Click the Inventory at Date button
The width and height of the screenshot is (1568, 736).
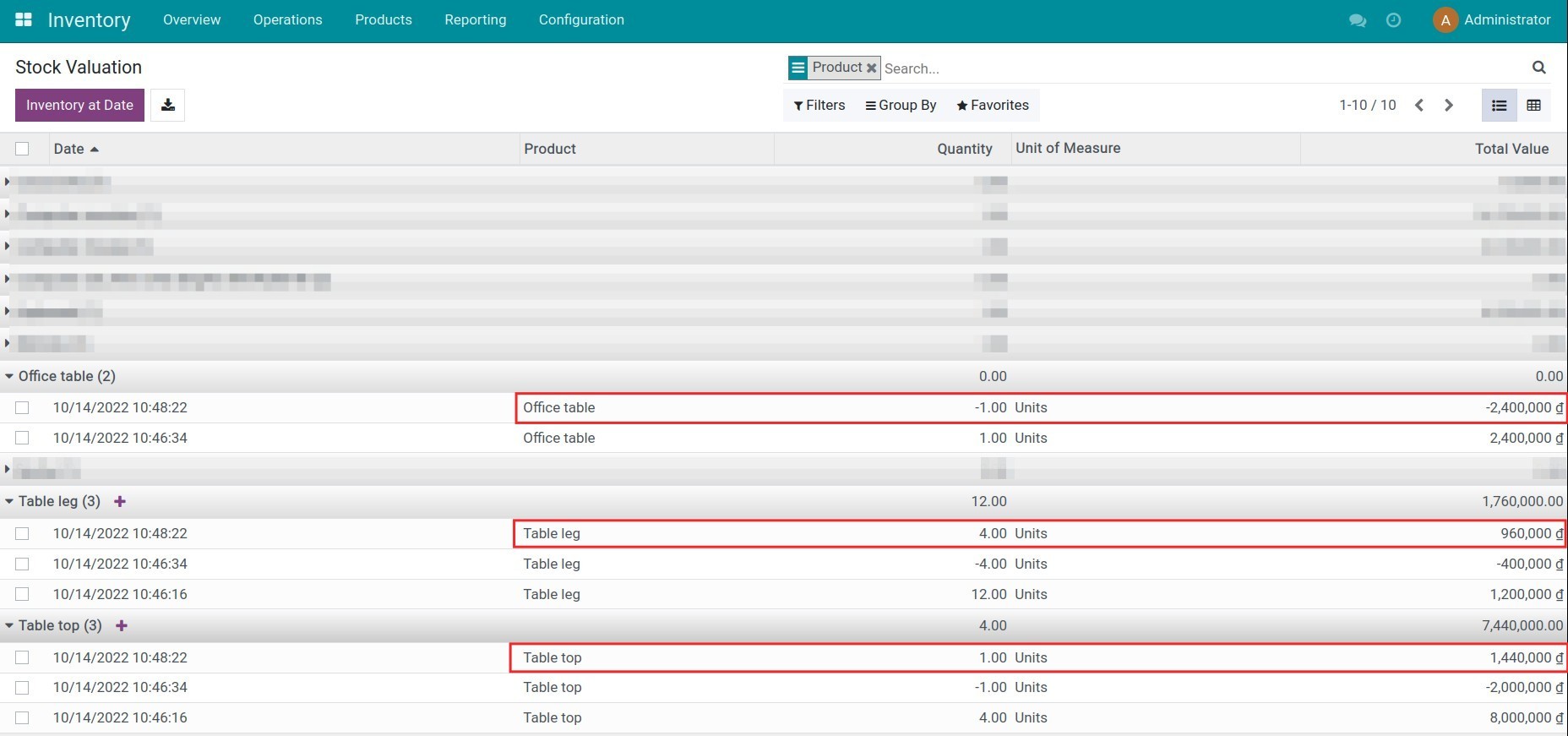[79, 105]
